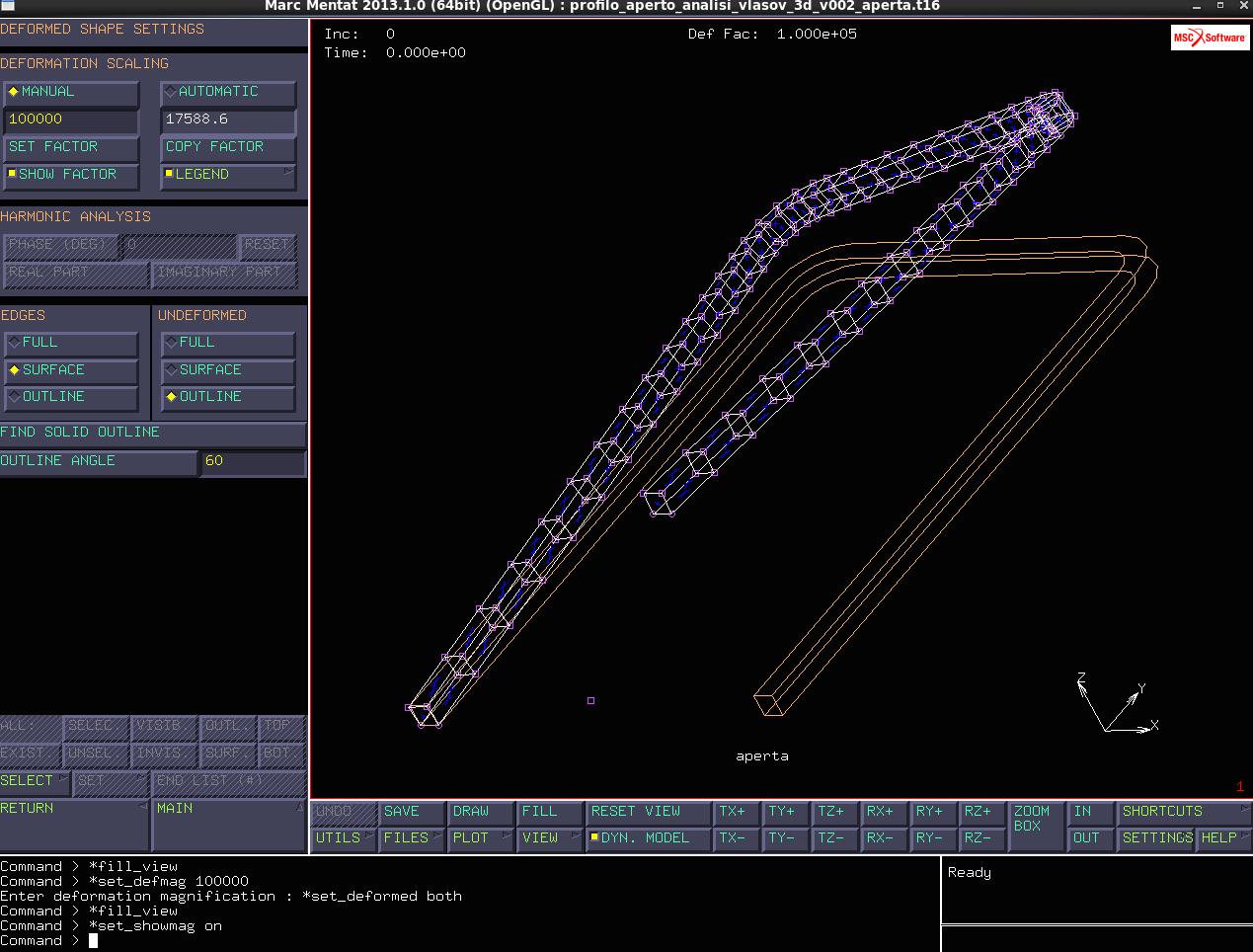The height and width of the screenshot is (952, 1253).
Task: Click the MSC Software logo
Action: (x=1210, y=38)
